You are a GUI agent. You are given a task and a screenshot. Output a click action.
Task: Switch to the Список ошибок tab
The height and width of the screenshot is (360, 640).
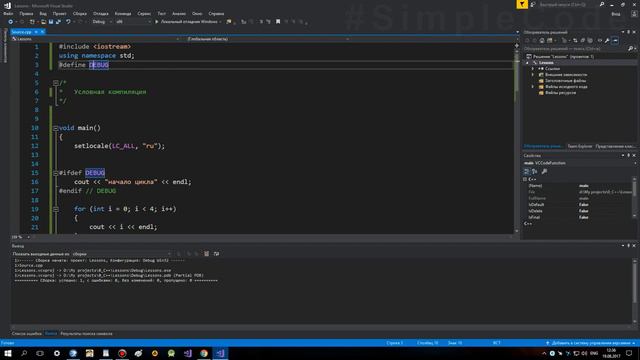27,334
